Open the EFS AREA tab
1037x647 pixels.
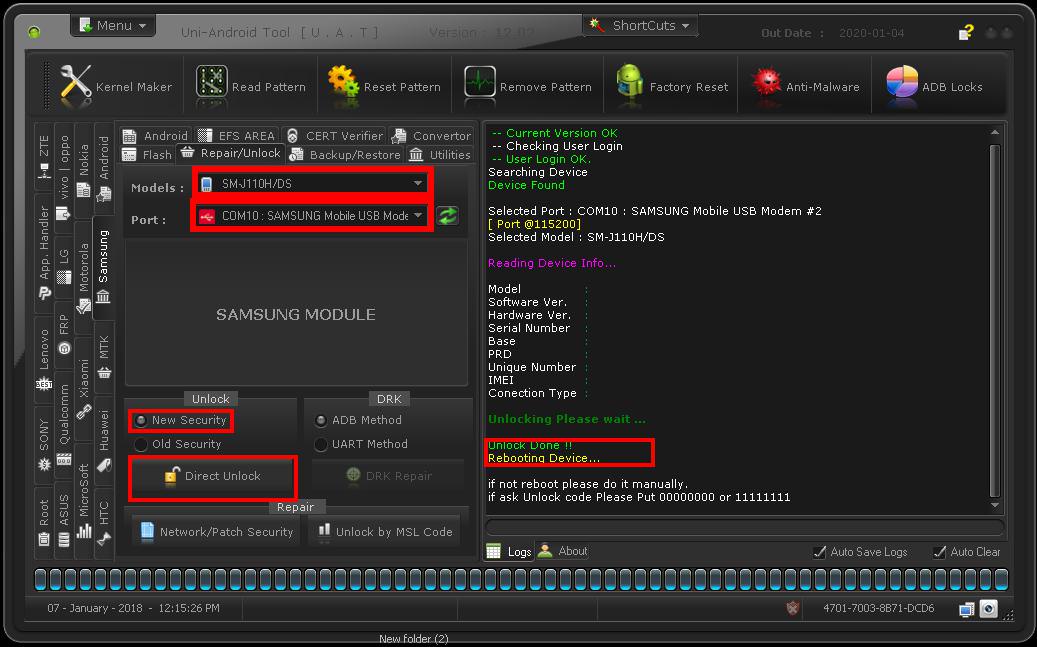pyautogui.click(x=236, y=136)
